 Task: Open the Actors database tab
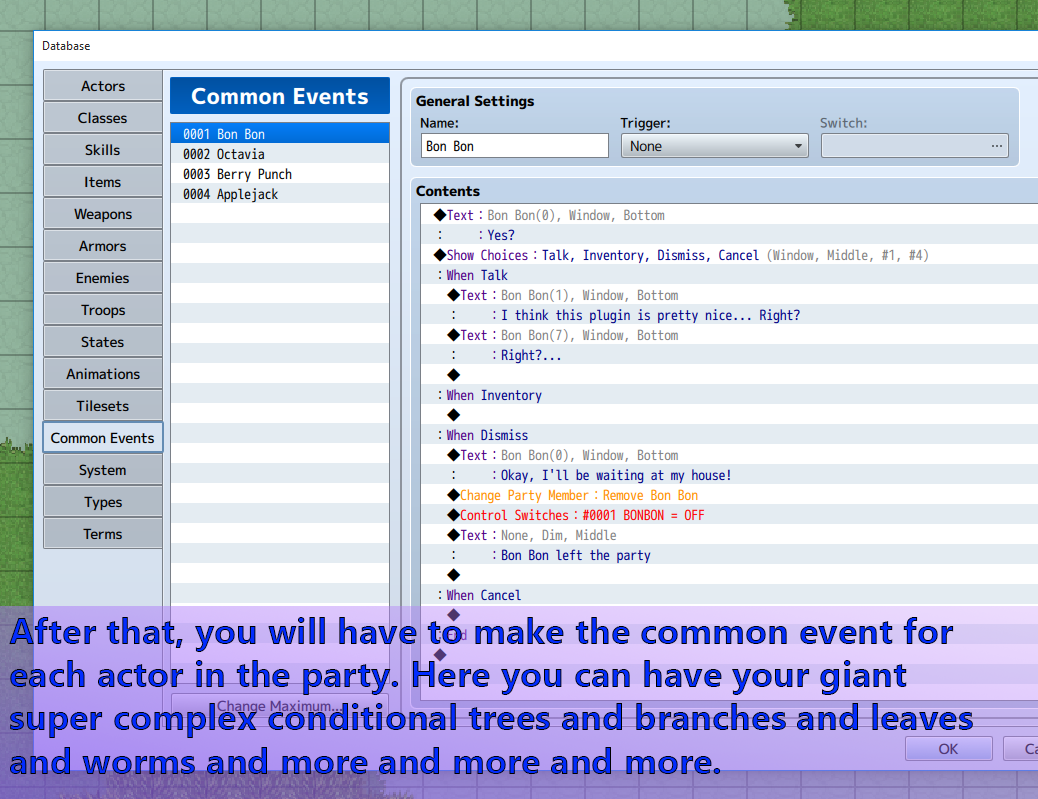click(103, 86)
